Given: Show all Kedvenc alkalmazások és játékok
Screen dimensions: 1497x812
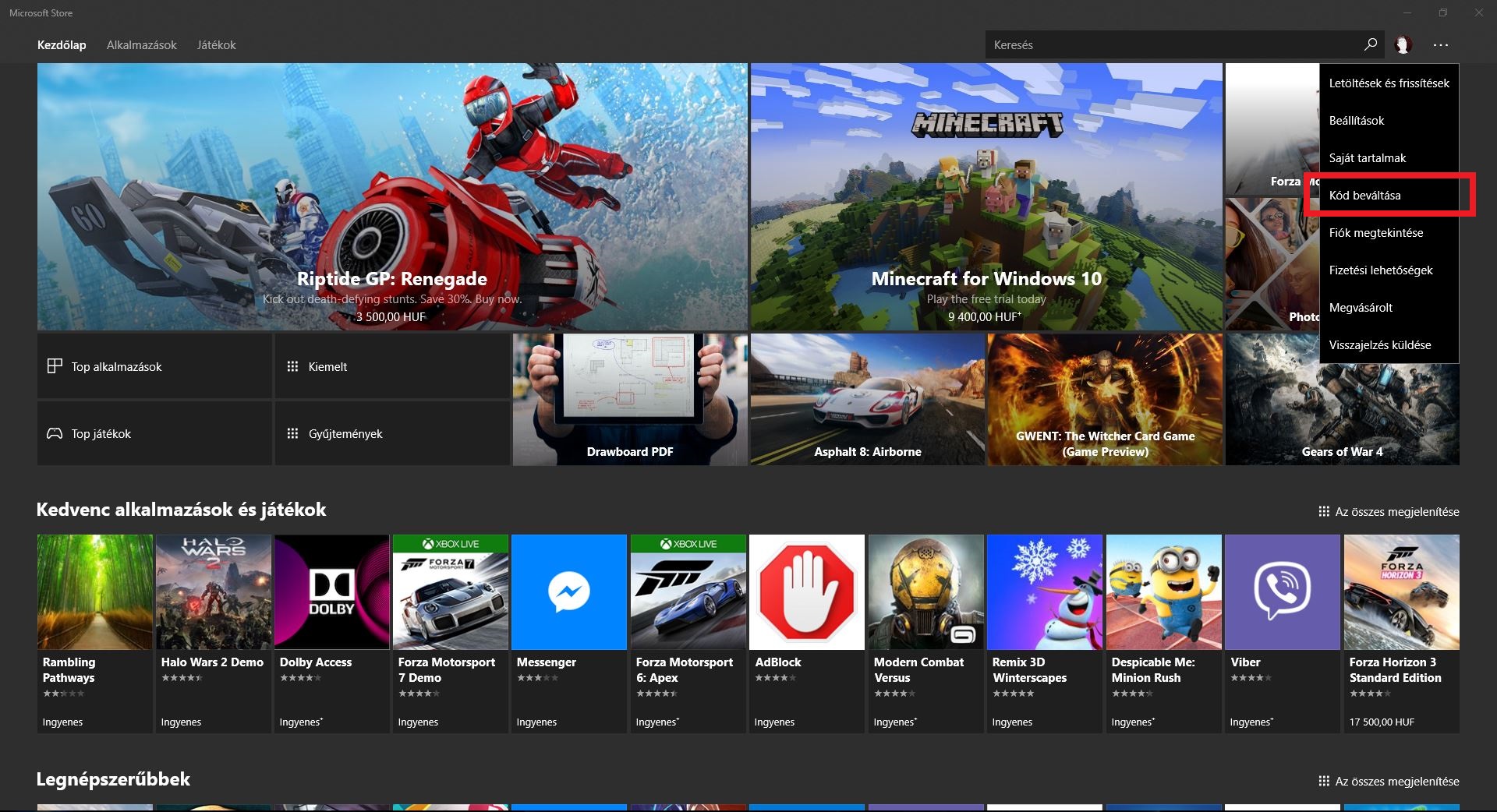Looking at the screenshot, I should click(x=1389, y=512).
